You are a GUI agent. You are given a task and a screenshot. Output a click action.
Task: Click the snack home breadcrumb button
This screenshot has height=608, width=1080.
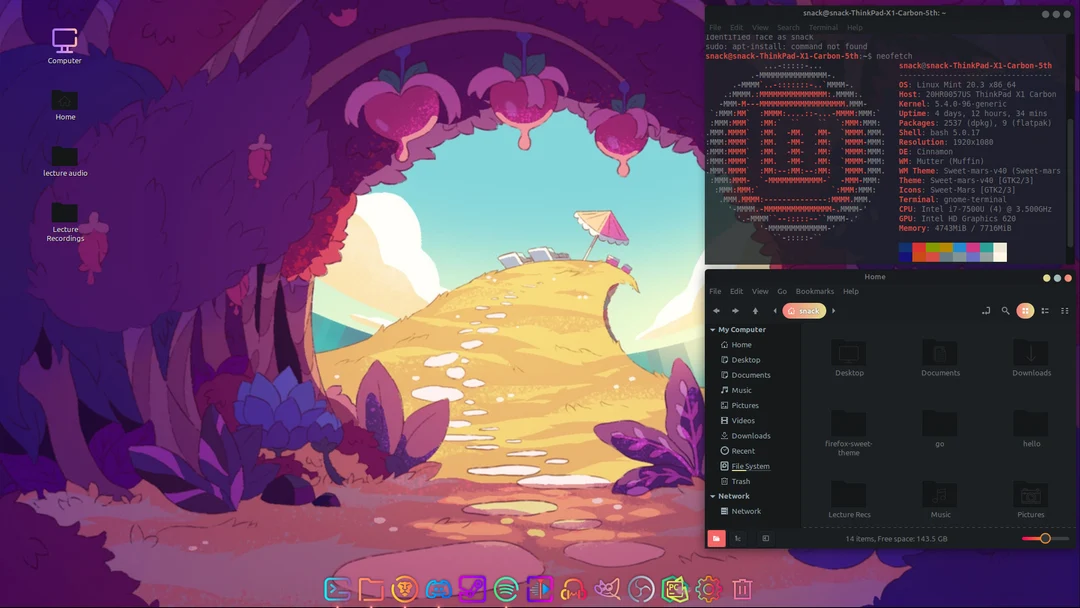click(803, 311)
